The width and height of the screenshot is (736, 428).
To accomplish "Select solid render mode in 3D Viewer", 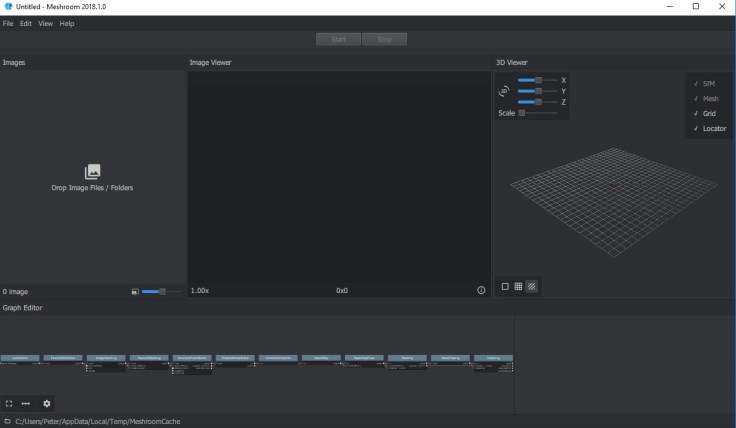I will click(x=505, y=286).
